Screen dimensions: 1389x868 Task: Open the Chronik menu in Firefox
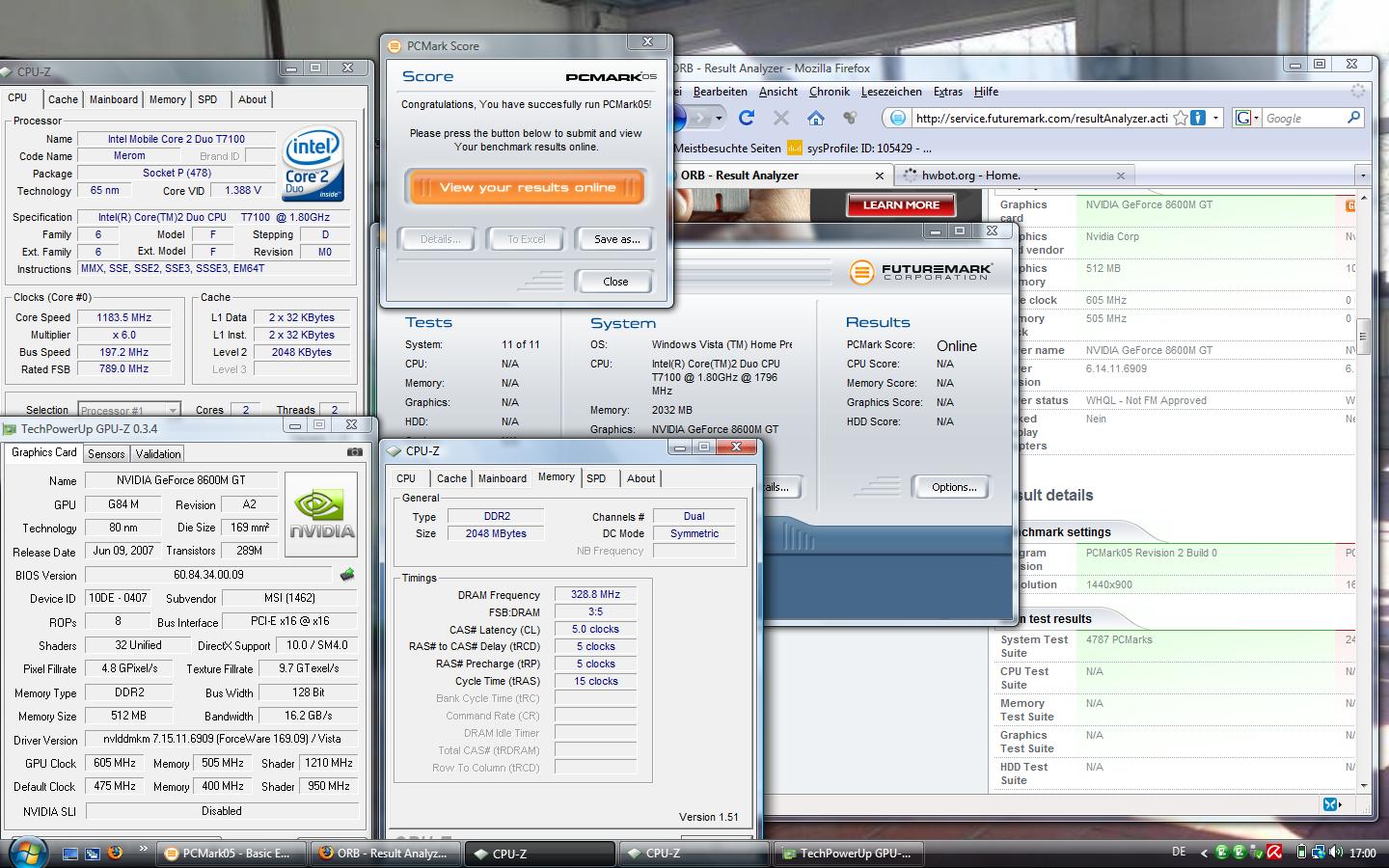(830, 92)
